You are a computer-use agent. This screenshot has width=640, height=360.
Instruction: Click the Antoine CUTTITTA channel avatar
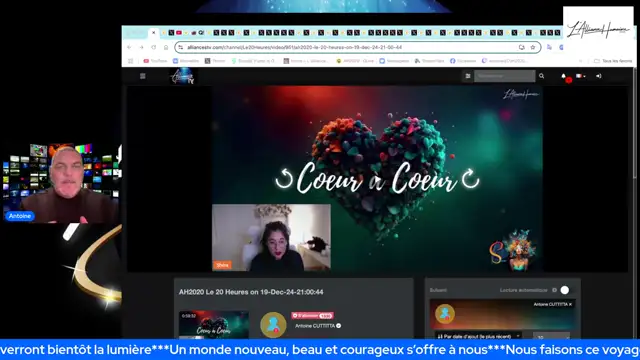(273, 324)
